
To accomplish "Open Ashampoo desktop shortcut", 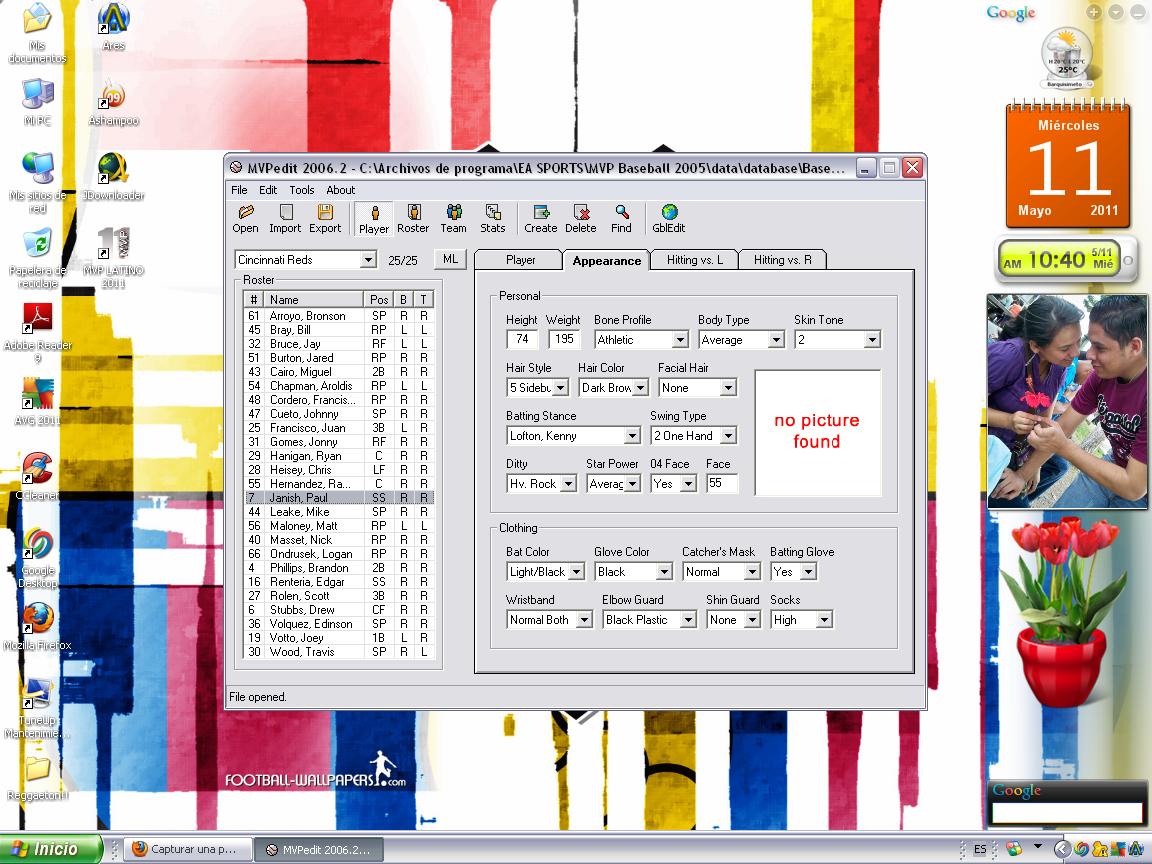I will (114, 102).
